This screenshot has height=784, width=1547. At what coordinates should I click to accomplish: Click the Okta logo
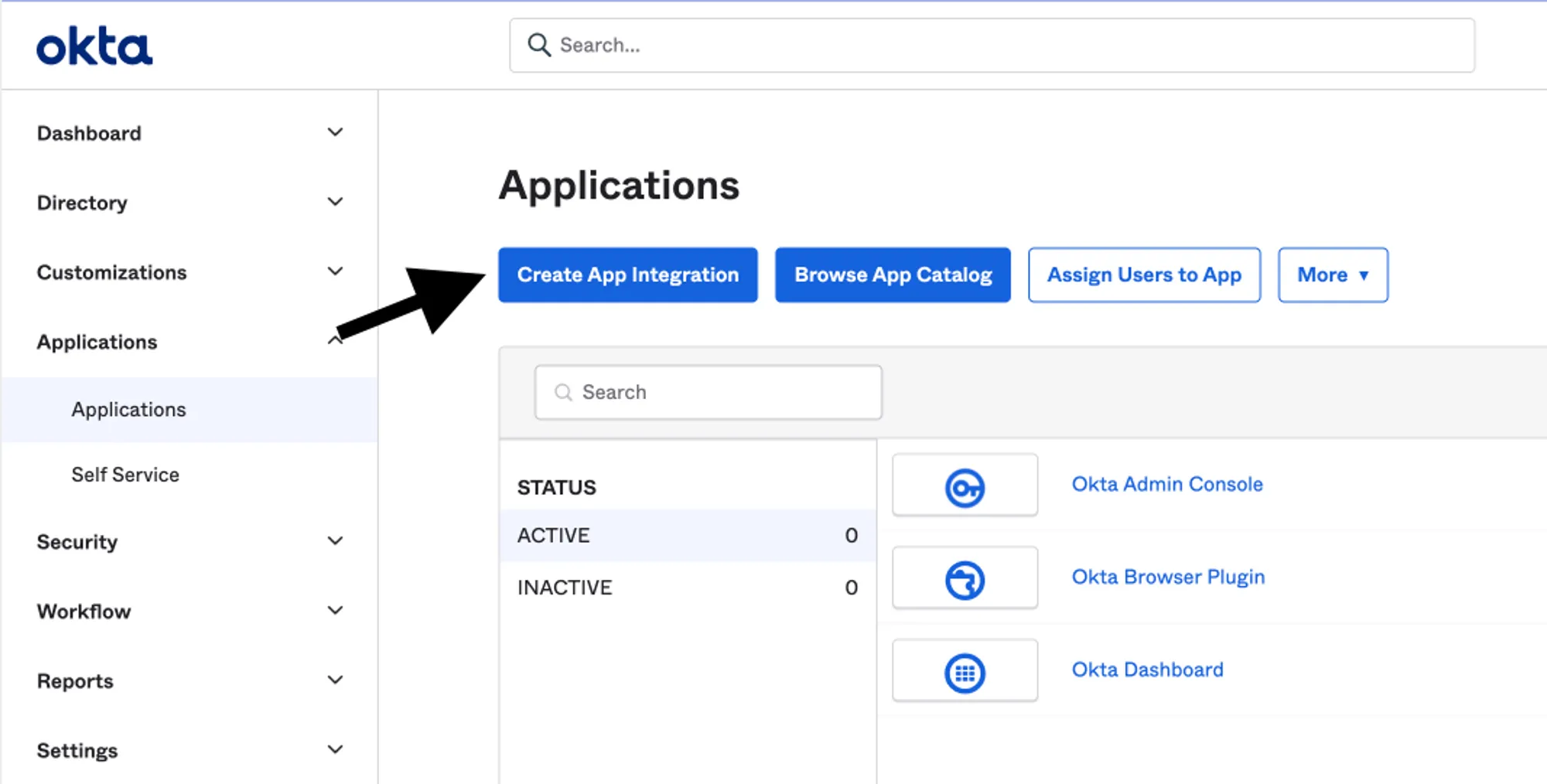click(x=94, y=46)
